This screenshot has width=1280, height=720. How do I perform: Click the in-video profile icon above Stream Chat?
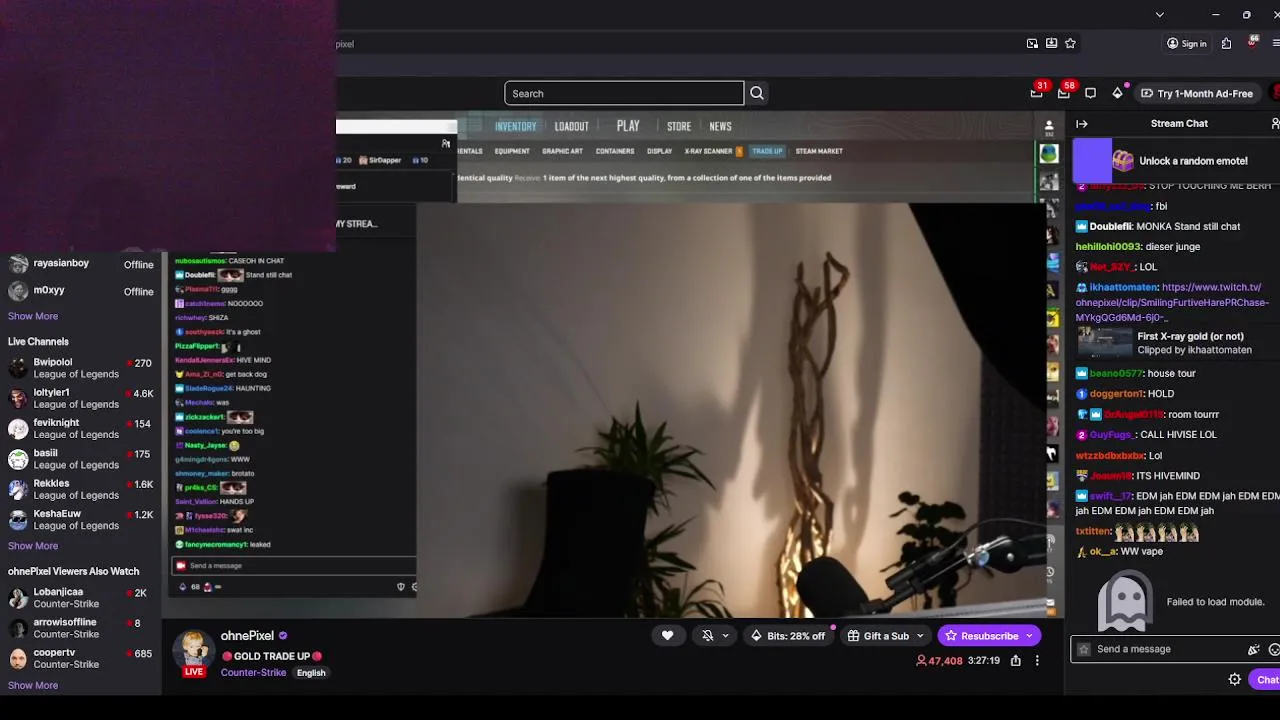[x=1049, y=128]
